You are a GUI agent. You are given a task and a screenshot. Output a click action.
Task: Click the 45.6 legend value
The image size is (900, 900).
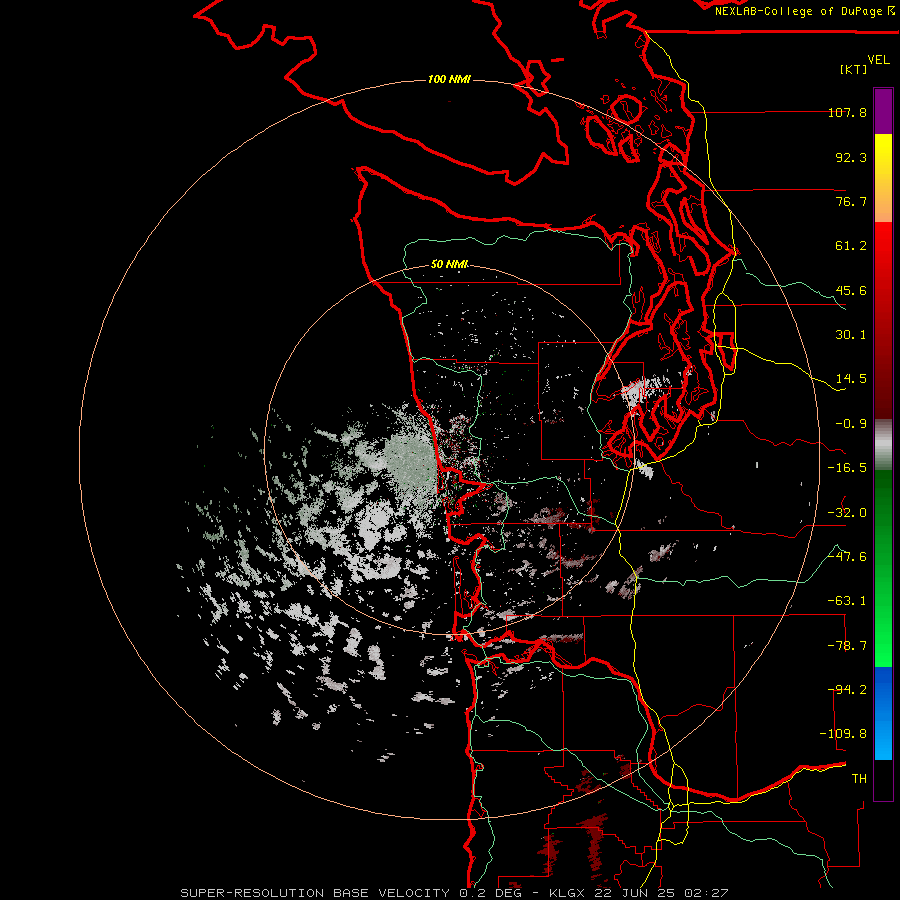tap(851, 290)
